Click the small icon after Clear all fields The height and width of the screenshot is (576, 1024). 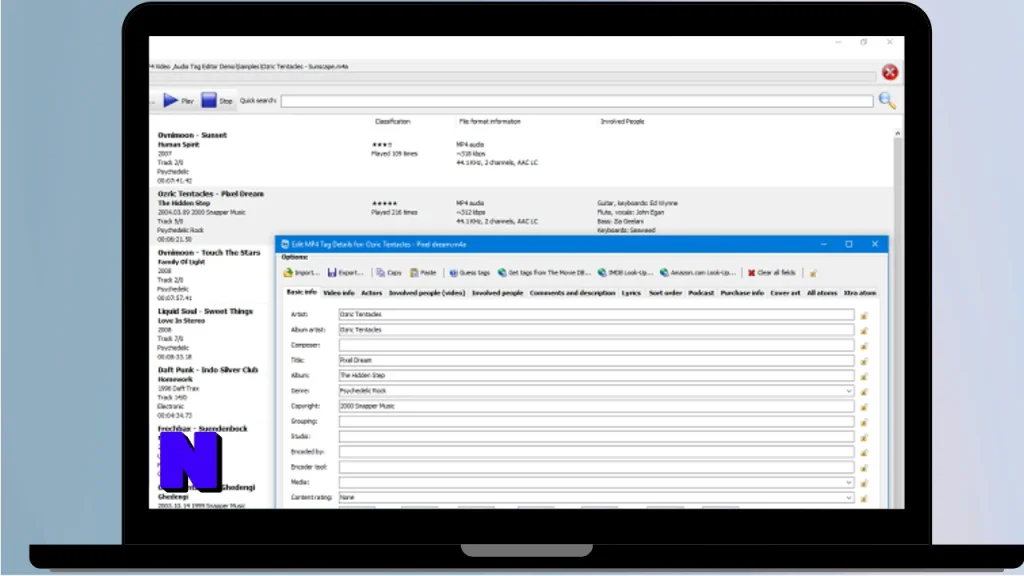pyautogui.click(x=813, y=274)
